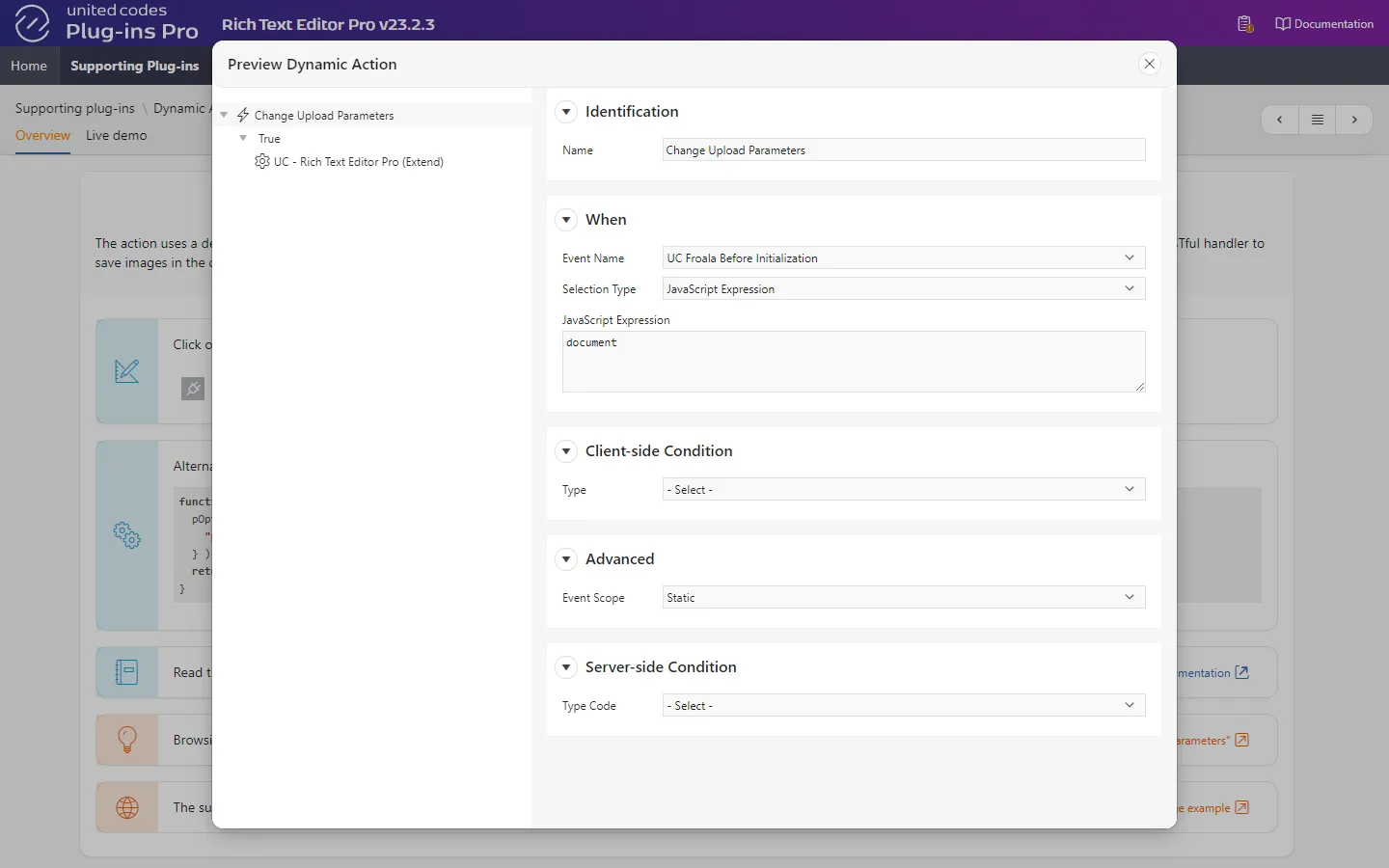
Task: Collapse the Identification section
Action: pyautogui.click(x=566, y=112)
